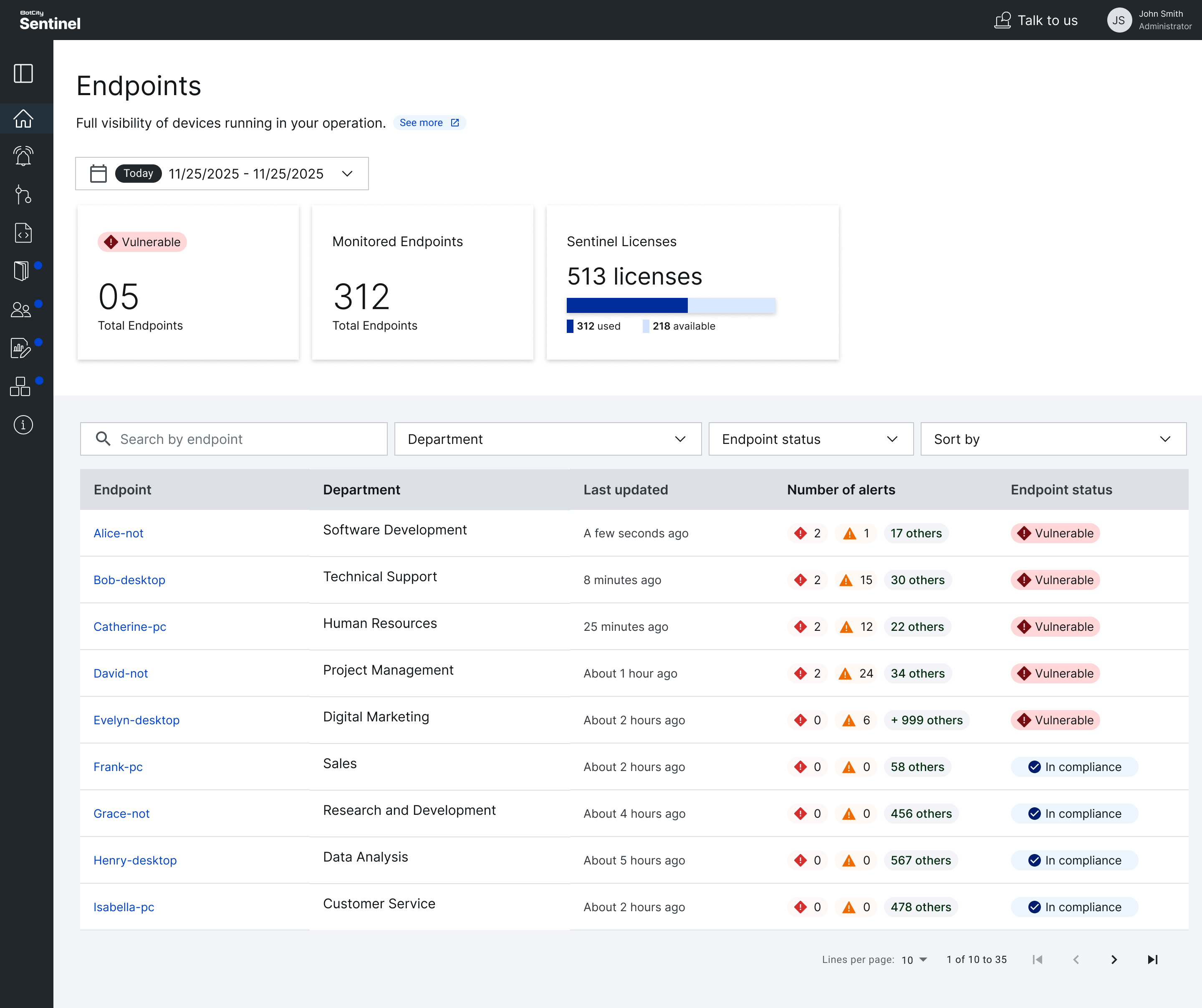Collapse the sidebar panel icon
The height and width of the screenshot is (1008, 1202).
23,73
